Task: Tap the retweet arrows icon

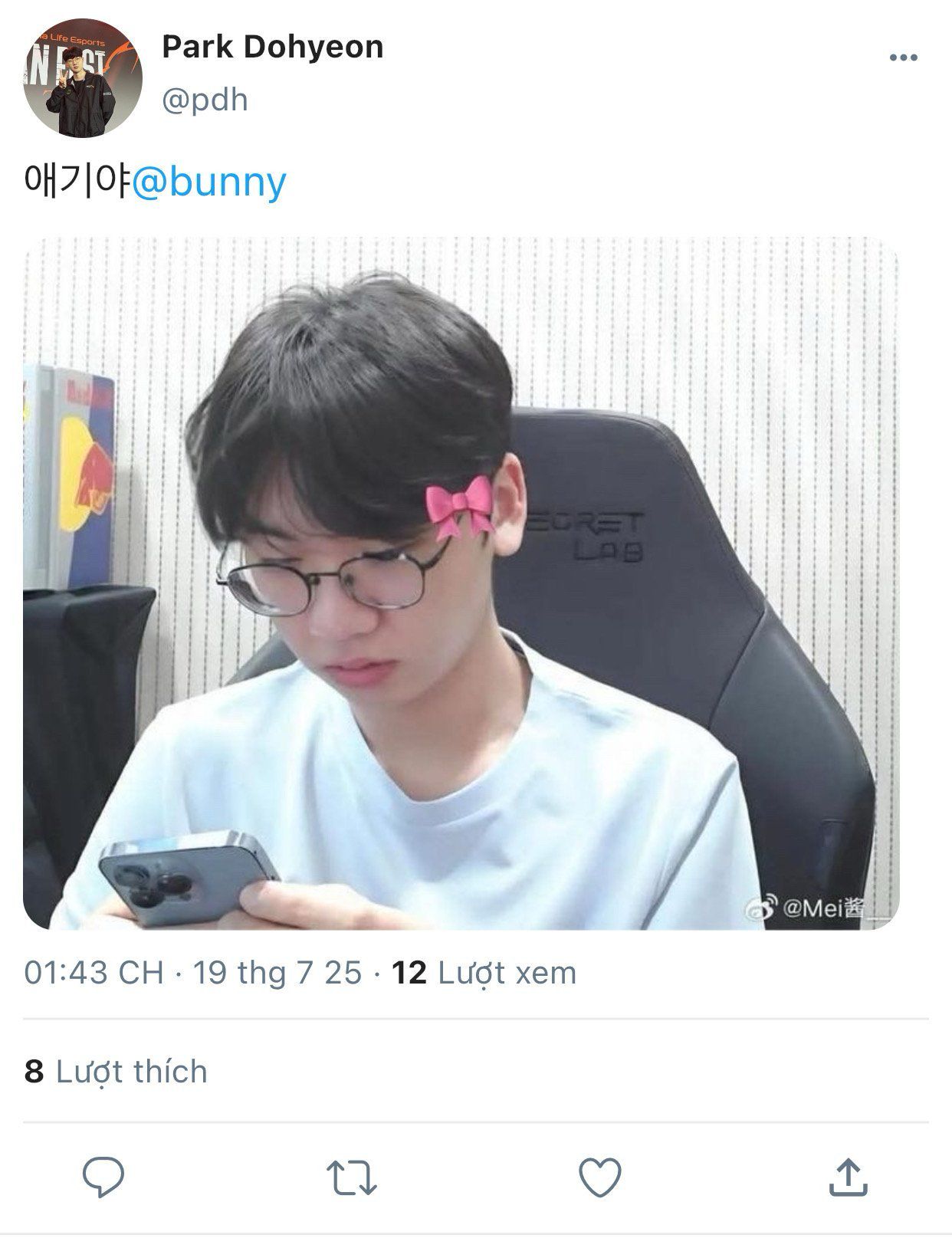Action: (352, 1177)
